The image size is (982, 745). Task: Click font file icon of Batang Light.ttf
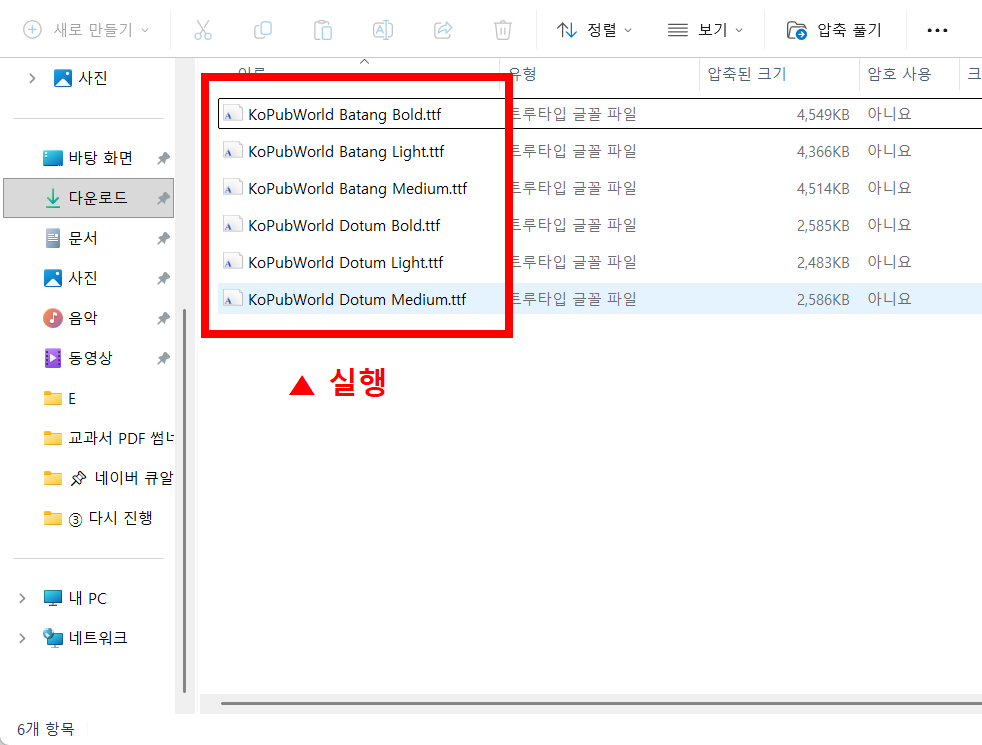point(232,151)
